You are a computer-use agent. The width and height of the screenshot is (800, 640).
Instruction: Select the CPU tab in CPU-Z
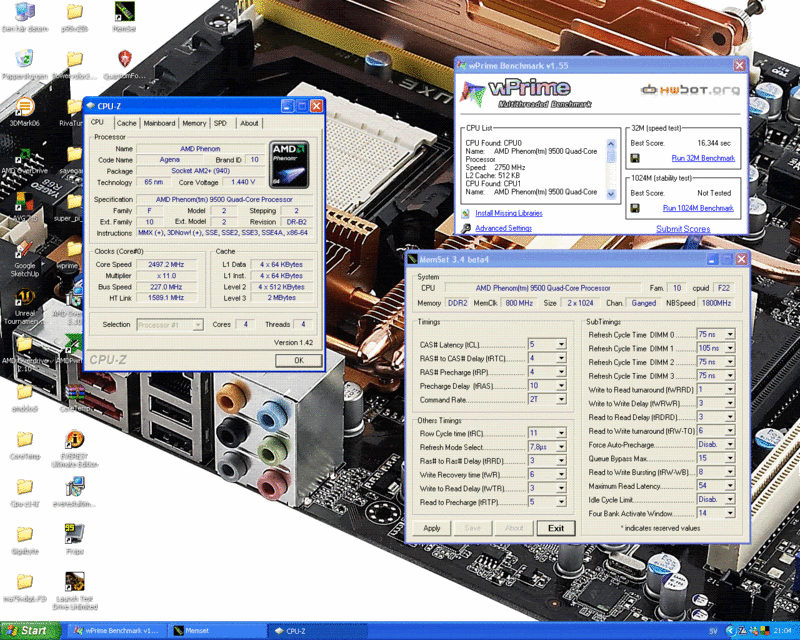pyautogui.click(x=97, y=122)
